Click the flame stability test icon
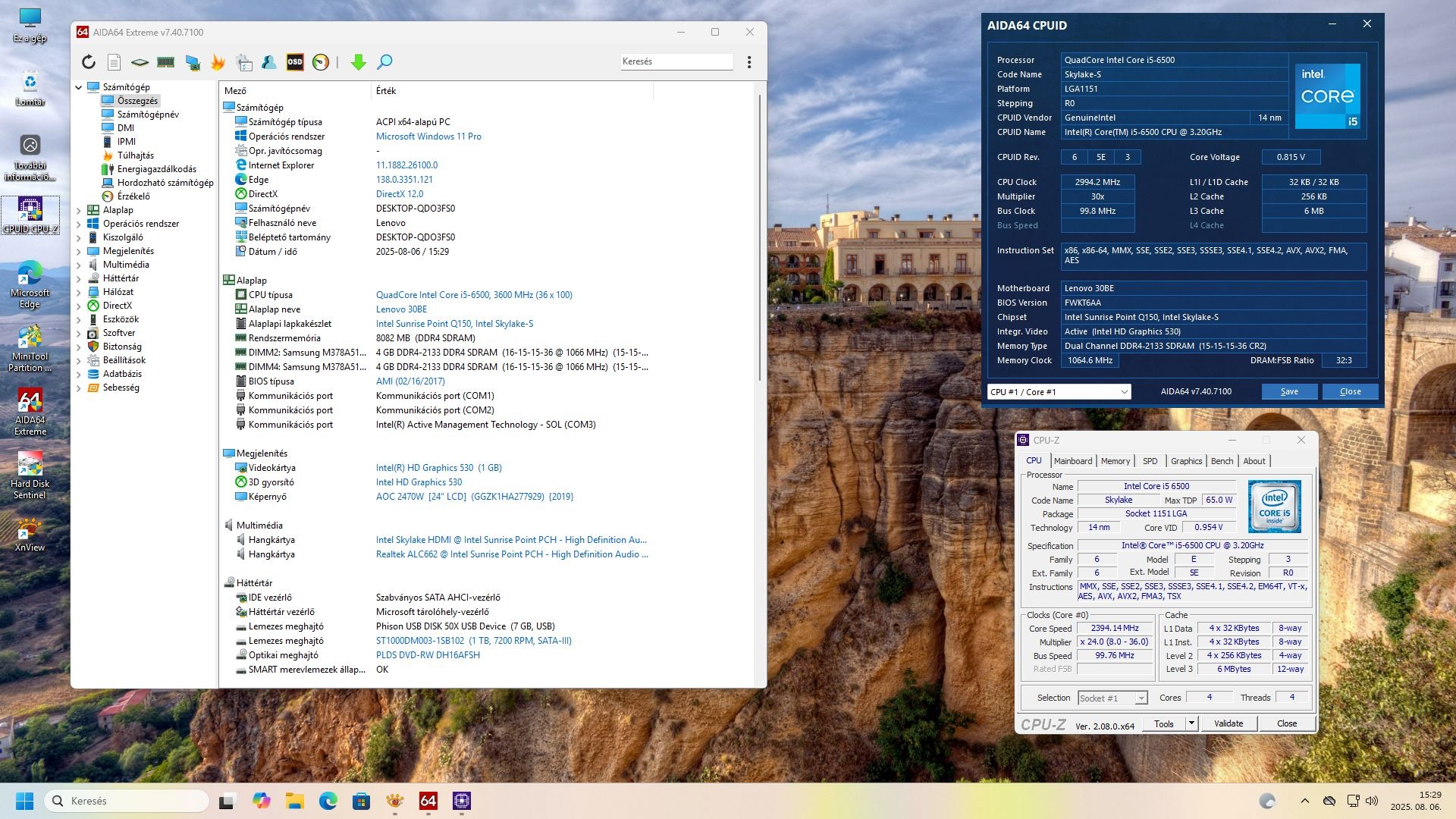The height and width of the screenshot is (819, 1456). (x=218, y=62)
